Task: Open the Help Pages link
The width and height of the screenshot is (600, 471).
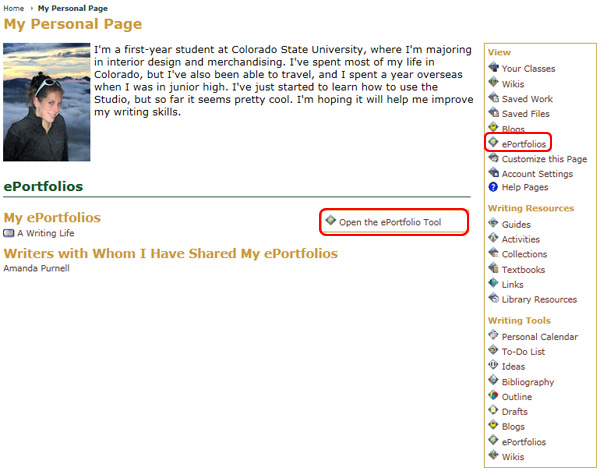Action: [x=525, y=187]
